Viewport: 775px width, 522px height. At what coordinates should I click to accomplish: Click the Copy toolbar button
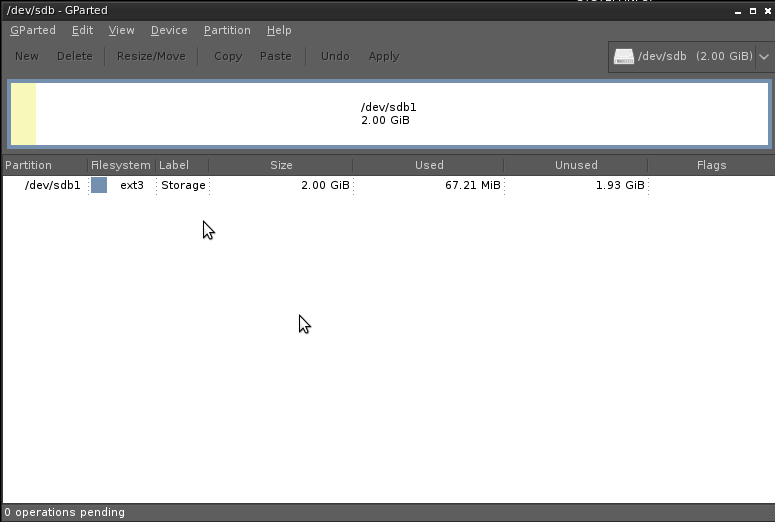(228, 56)
